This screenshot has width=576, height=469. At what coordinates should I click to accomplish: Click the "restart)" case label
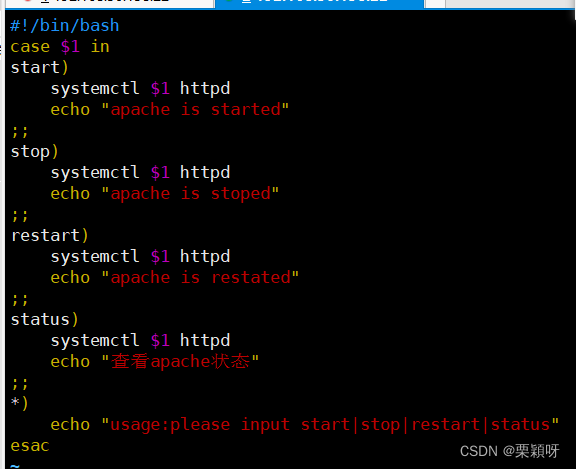click(x=50, y=235)
